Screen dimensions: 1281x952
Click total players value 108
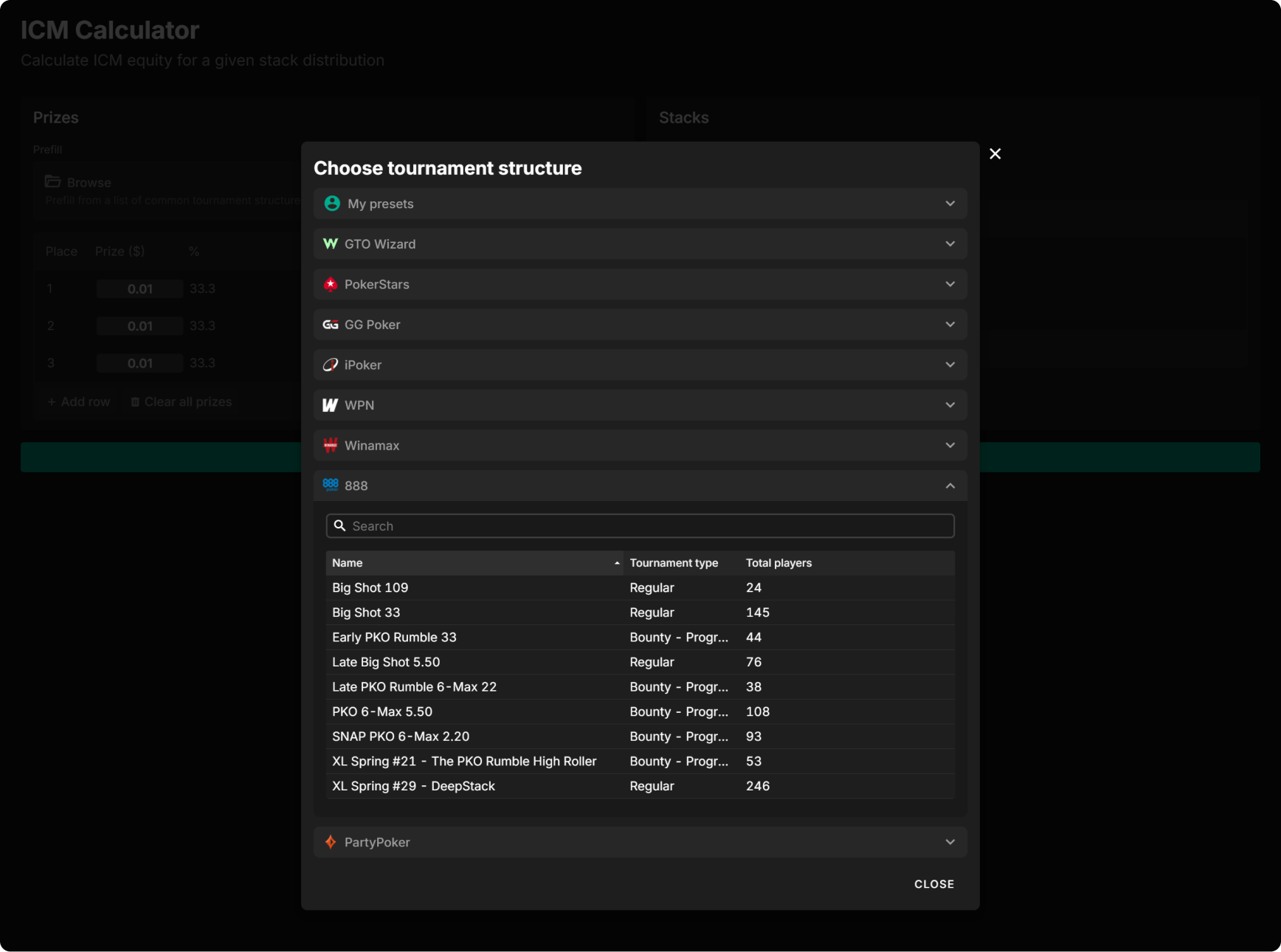[x=758, y=711]
